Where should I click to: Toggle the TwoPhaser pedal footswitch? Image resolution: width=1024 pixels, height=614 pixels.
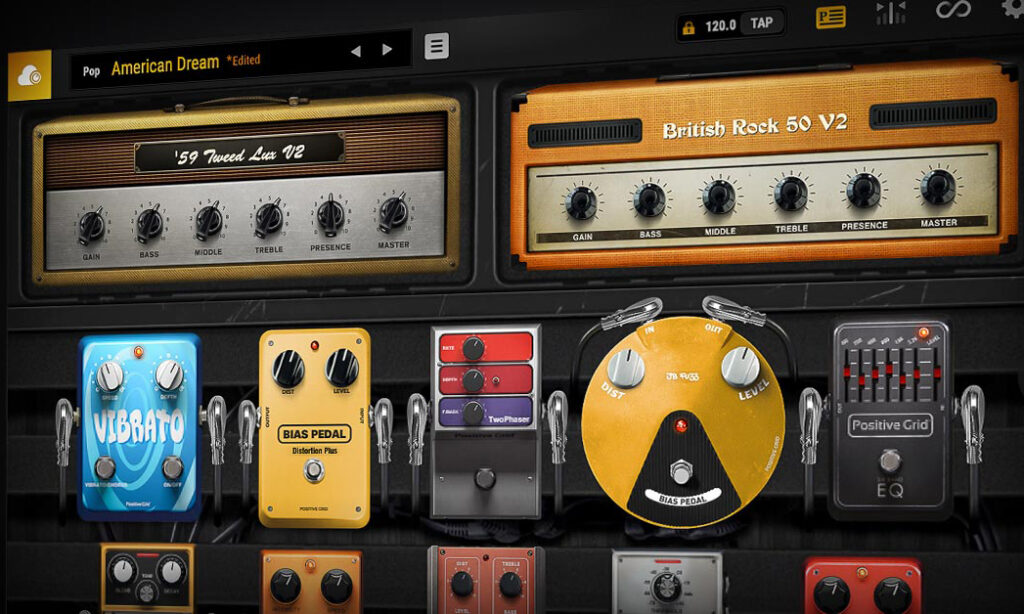point(485,478)
